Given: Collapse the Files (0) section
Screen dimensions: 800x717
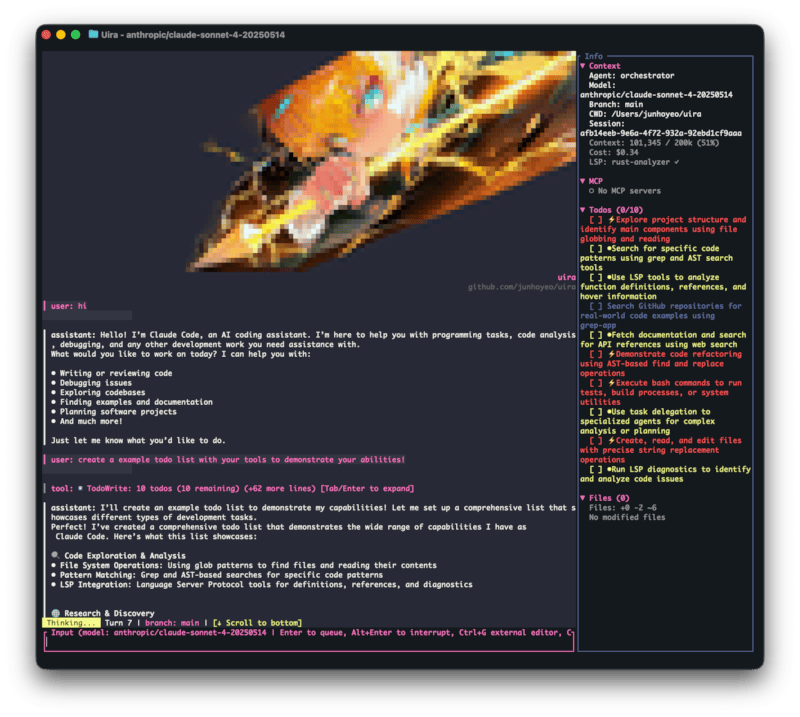Looking at the screenshot, I should (583, 497).
